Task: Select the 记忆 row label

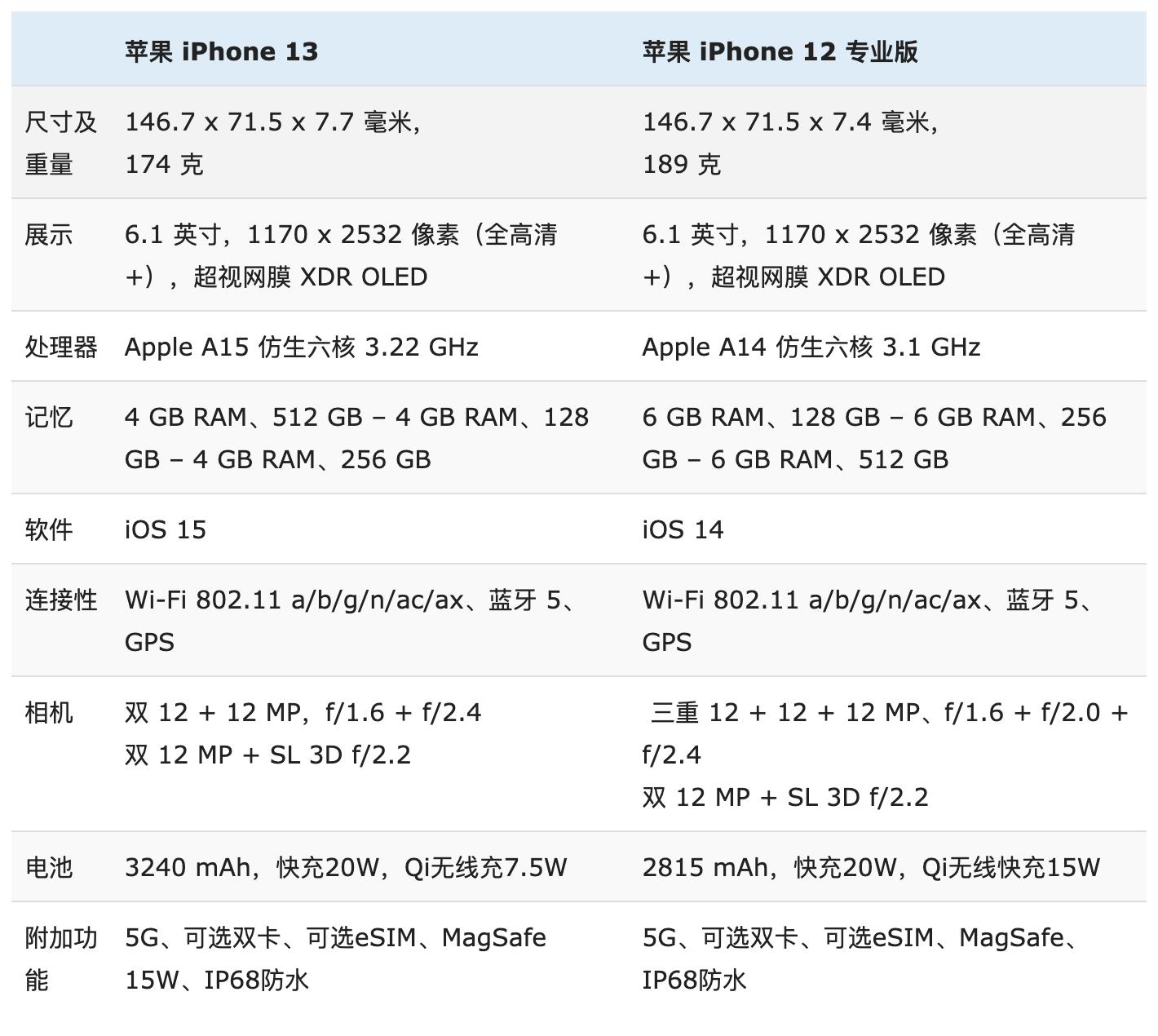Action: click(49, 417)
